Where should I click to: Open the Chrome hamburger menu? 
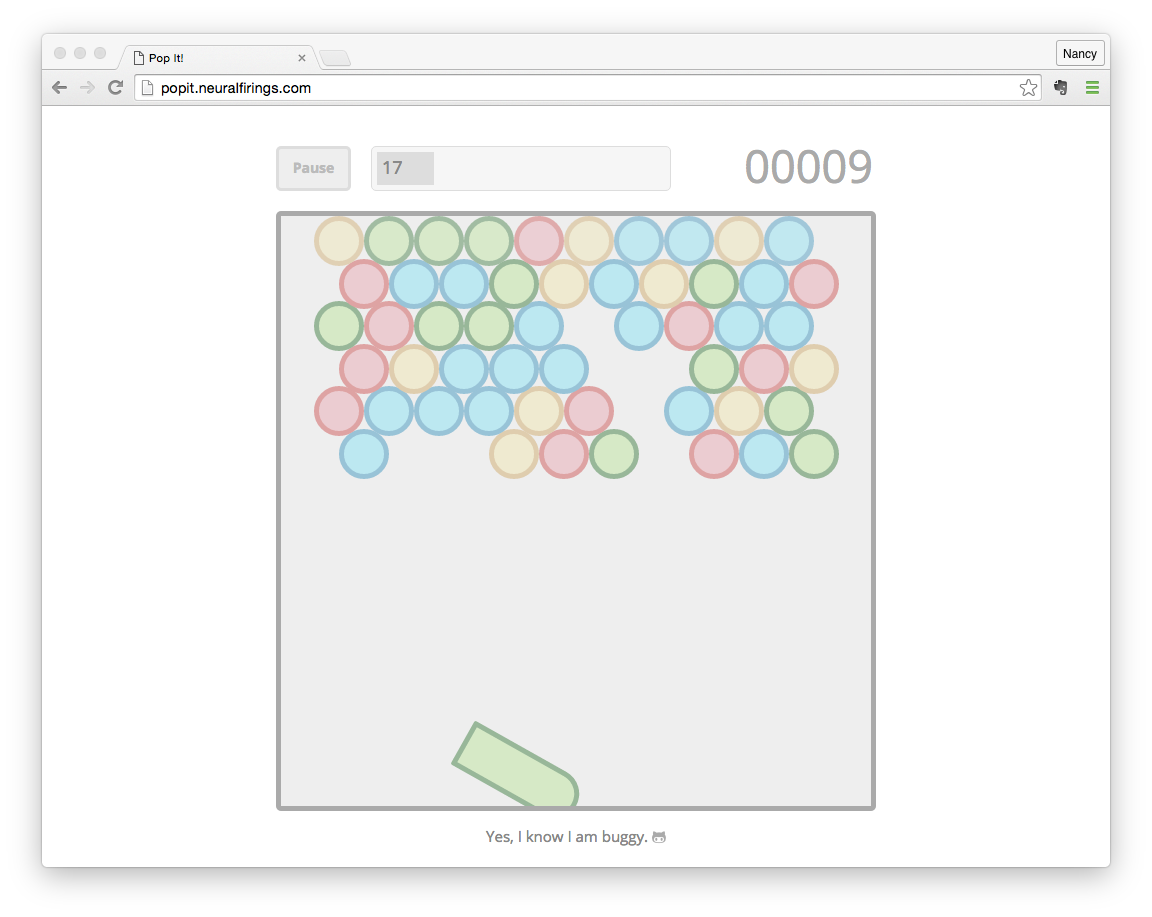[1092, 88]
